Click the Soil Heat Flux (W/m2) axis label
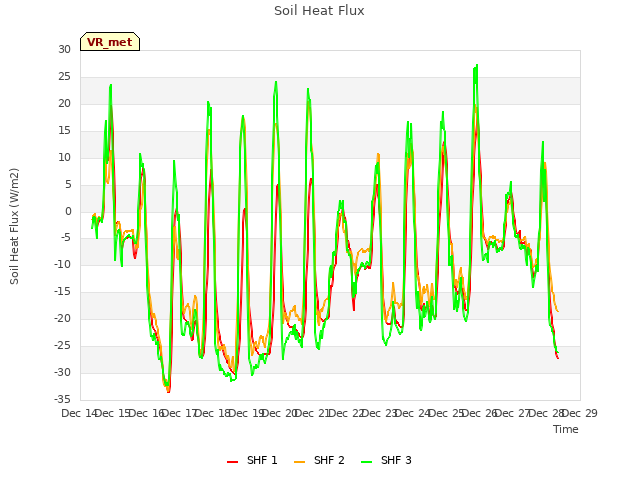Viewport: 640px width, 480px height. pyautogui.click(x=14, y=226)
